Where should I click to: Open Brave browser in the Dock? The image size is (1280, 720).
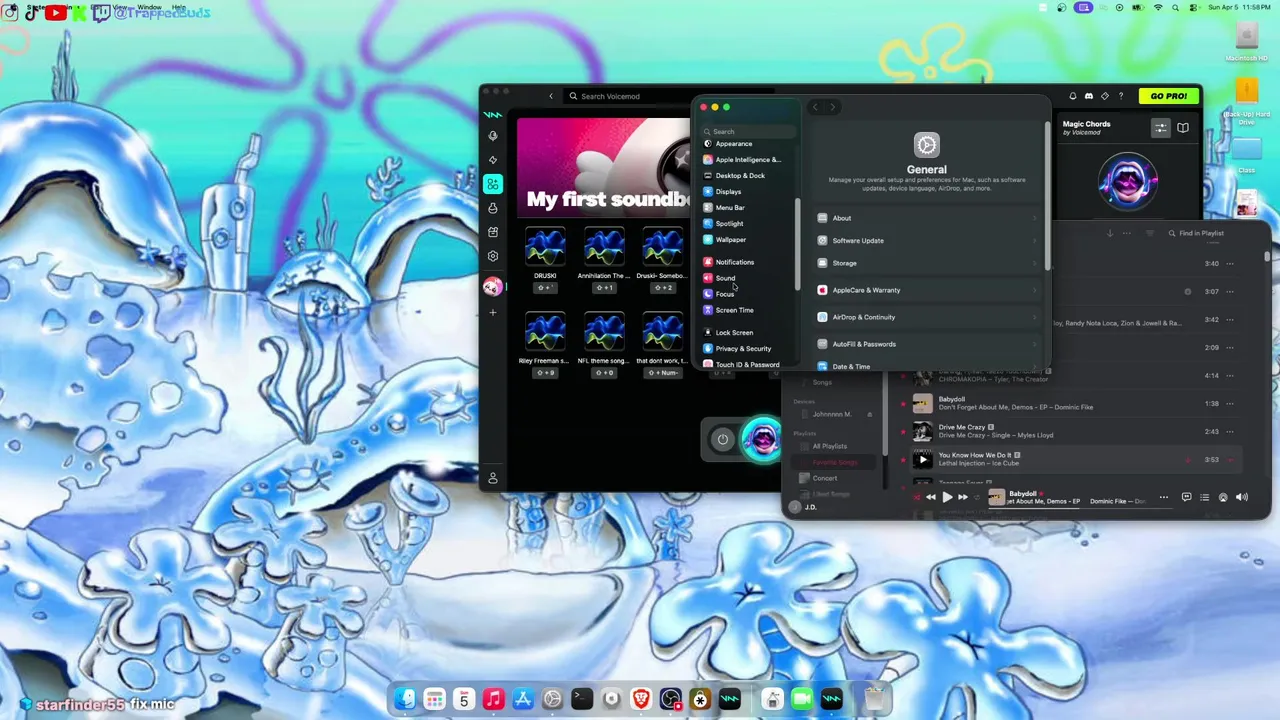pyautogui.click(x=641, y=699)
